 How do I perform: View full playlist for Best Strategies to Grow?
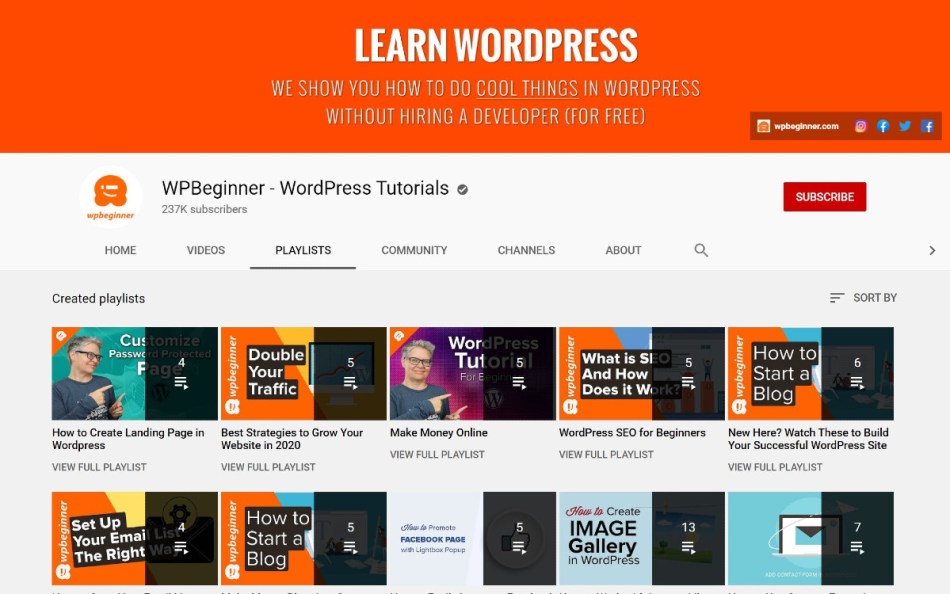click(268, 467)
